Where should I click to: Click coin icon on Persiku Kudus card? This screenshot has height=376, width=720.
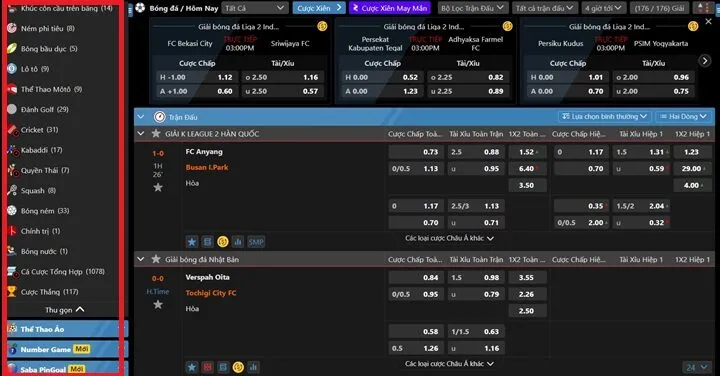[693, 27]
